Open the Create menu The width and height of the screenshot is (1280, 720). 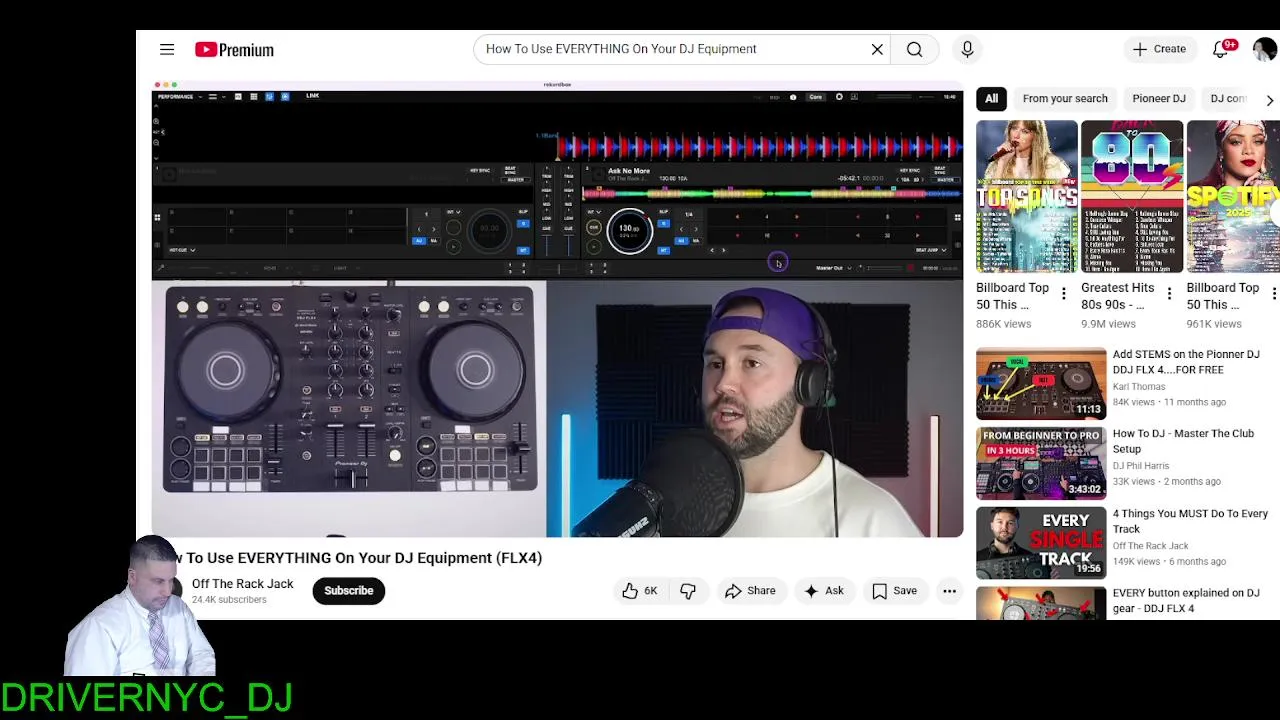coord(1160,49)
